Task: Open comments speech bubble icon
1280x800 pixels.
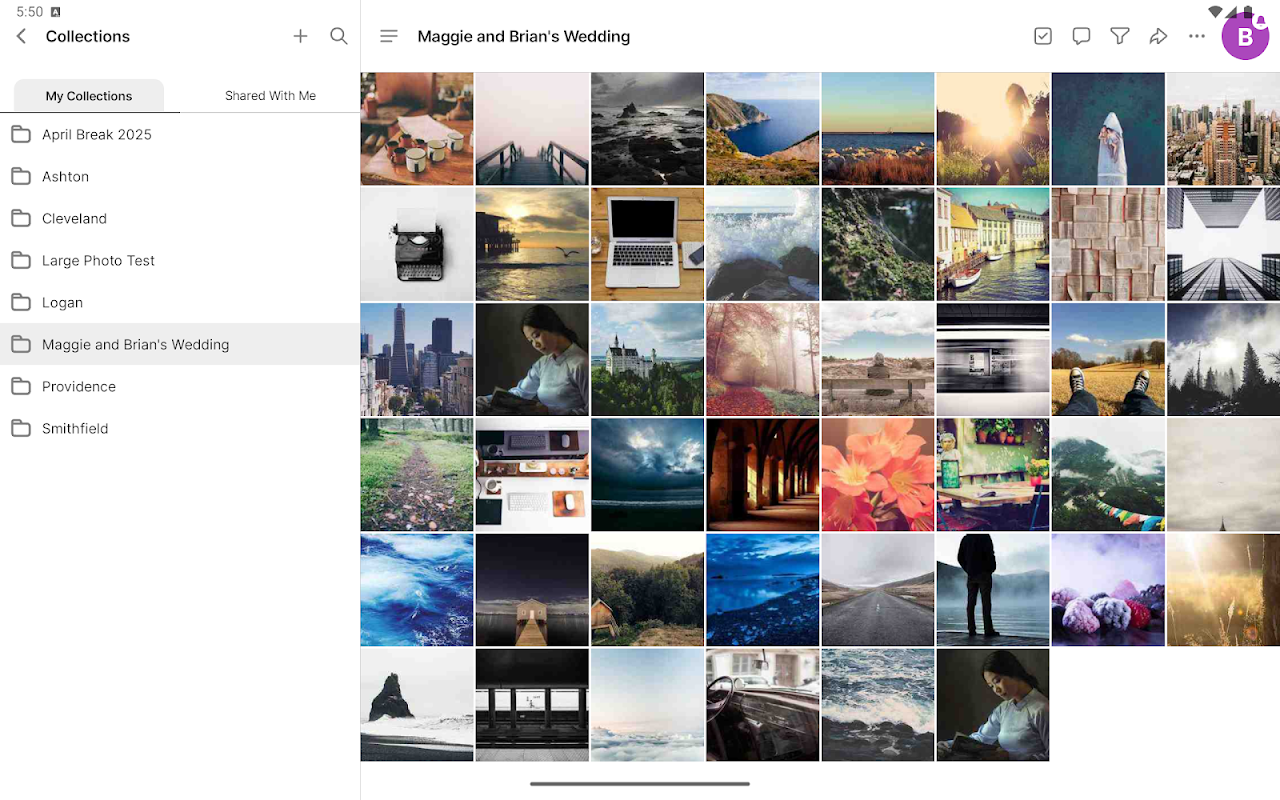Action: click(x=1081, y=36)
